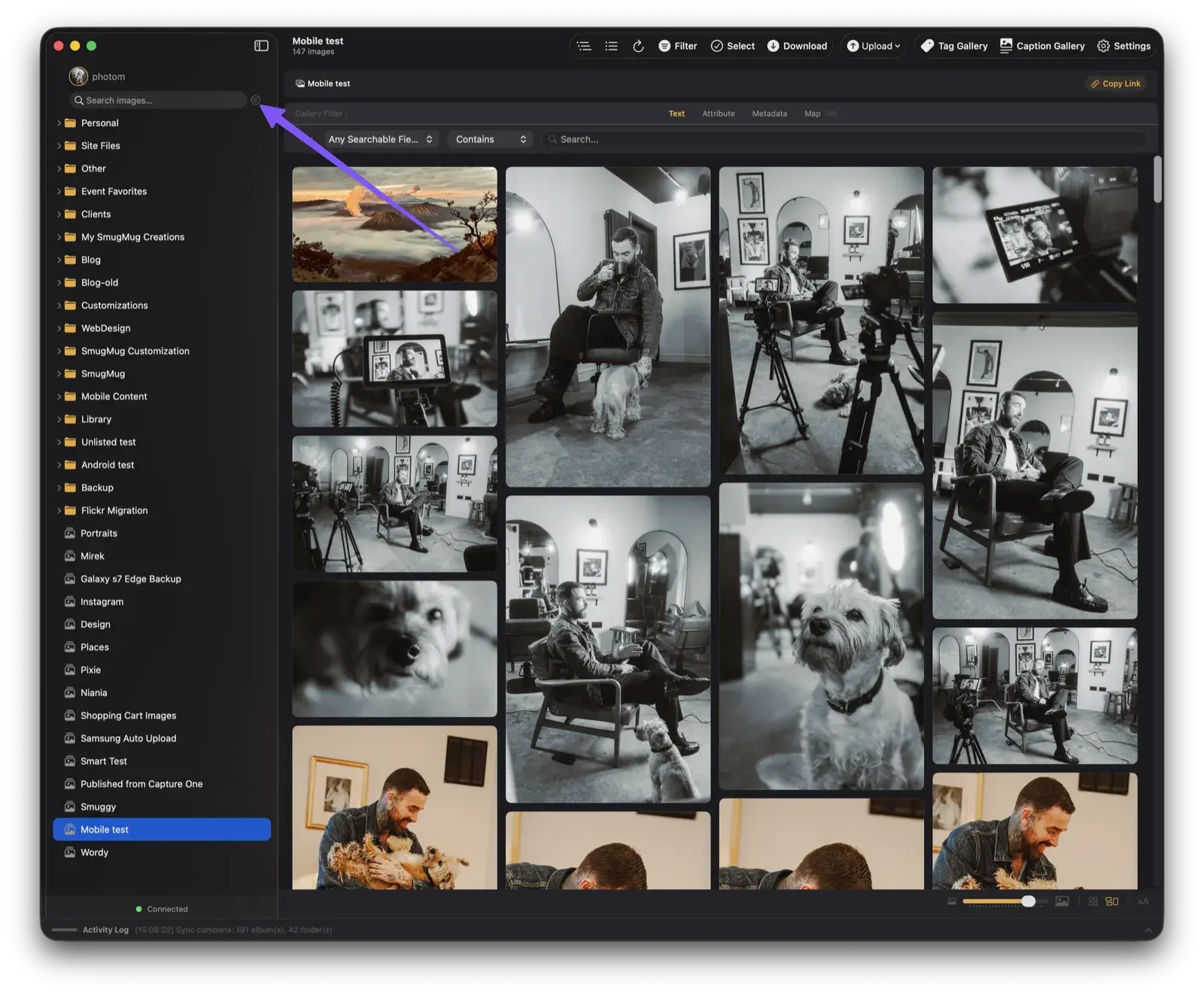Screen dimensions: 1204x994
Task: Click the text size icon in bottom bar
Action: (x=1143, y=901)
